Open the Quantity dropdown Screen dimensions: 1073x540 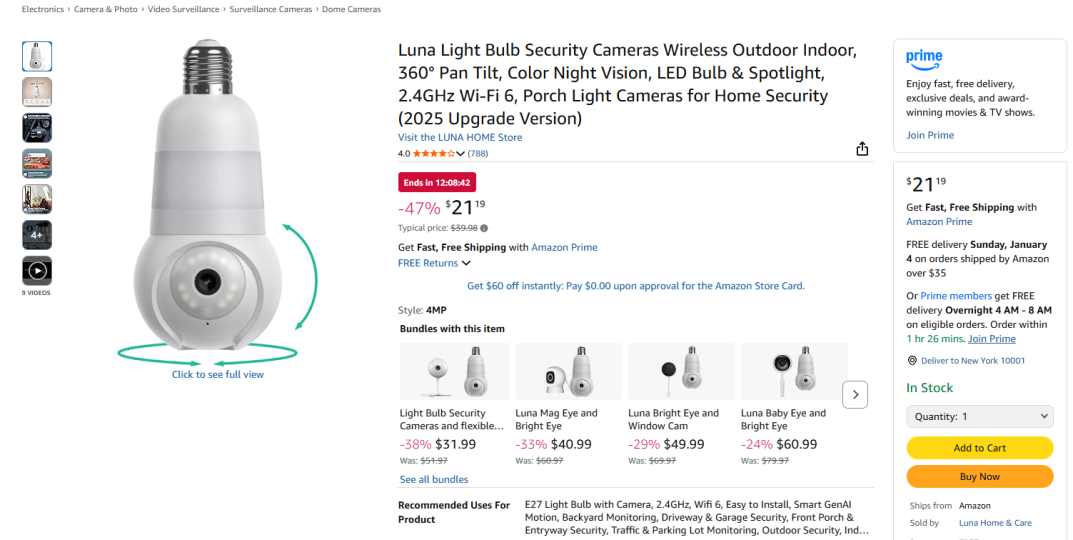pyautogui.click(x=979, y=417)
